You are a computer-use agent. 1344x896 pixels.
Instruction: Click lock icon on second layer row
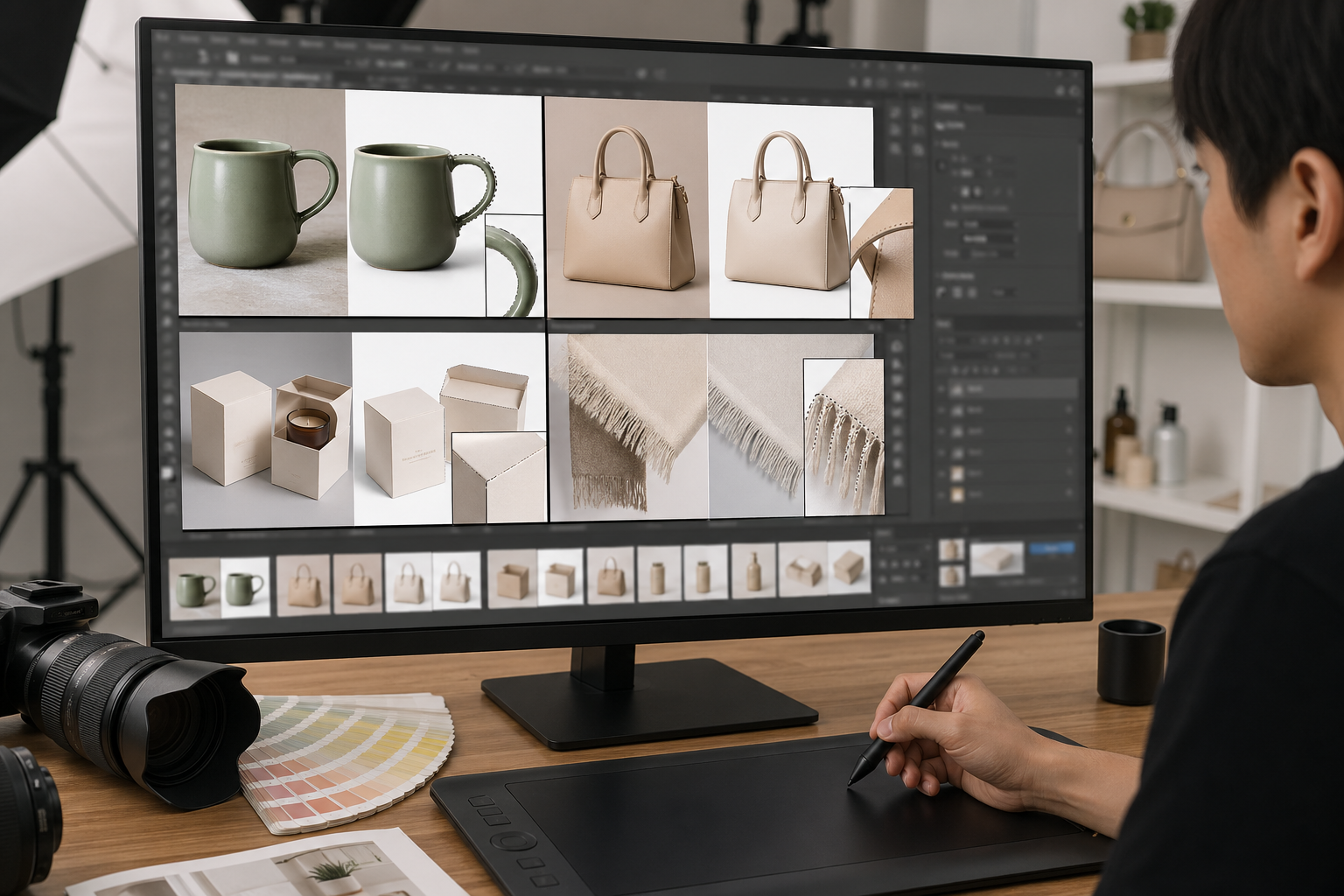click(1068, 409)
